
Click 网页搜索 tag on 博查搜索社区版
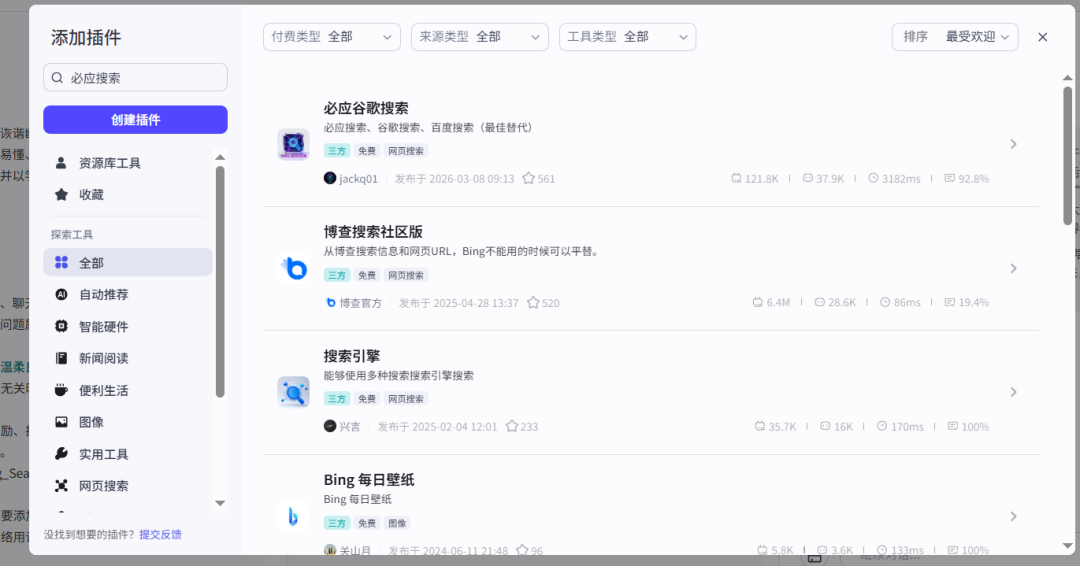click(x=406, y=275)
